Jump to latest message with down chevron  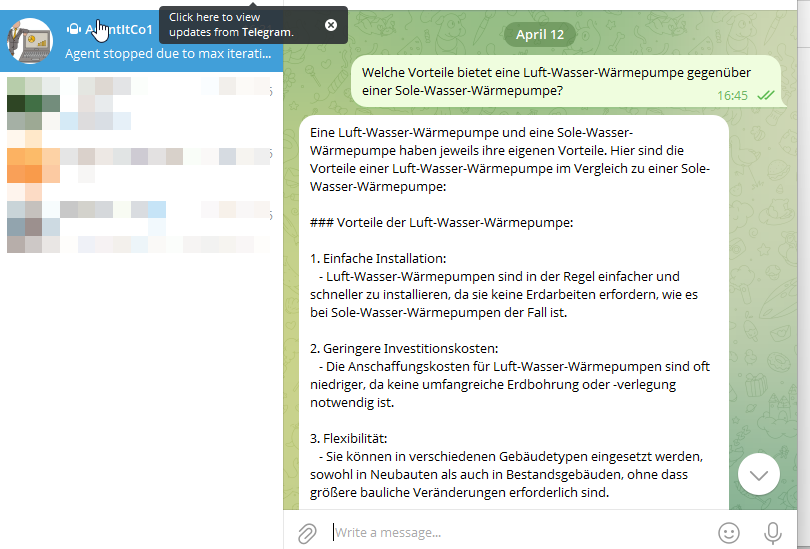pos(758,474)
